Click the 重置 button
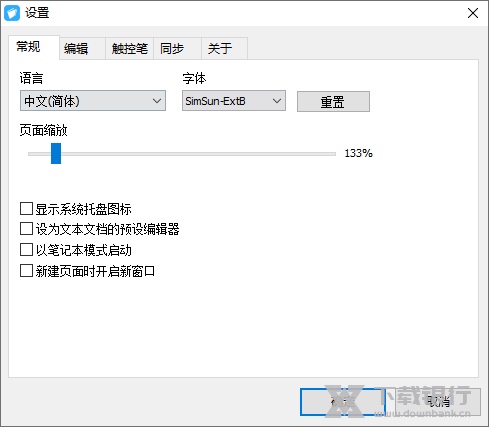This screenshot has height=427, width=489. coord(333,102)
